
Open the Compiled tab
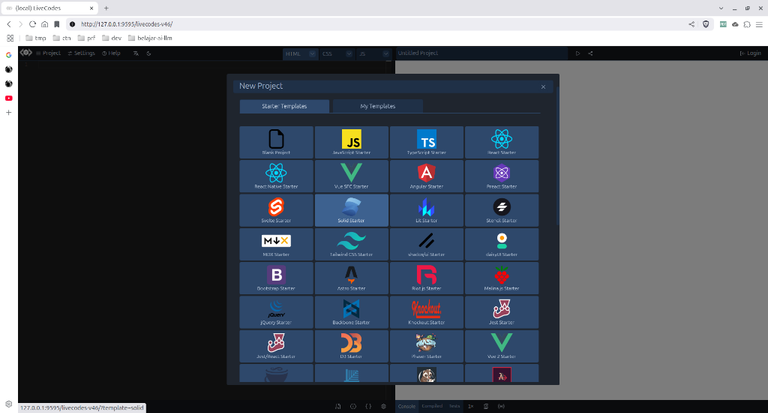click(x=432, y=406)
